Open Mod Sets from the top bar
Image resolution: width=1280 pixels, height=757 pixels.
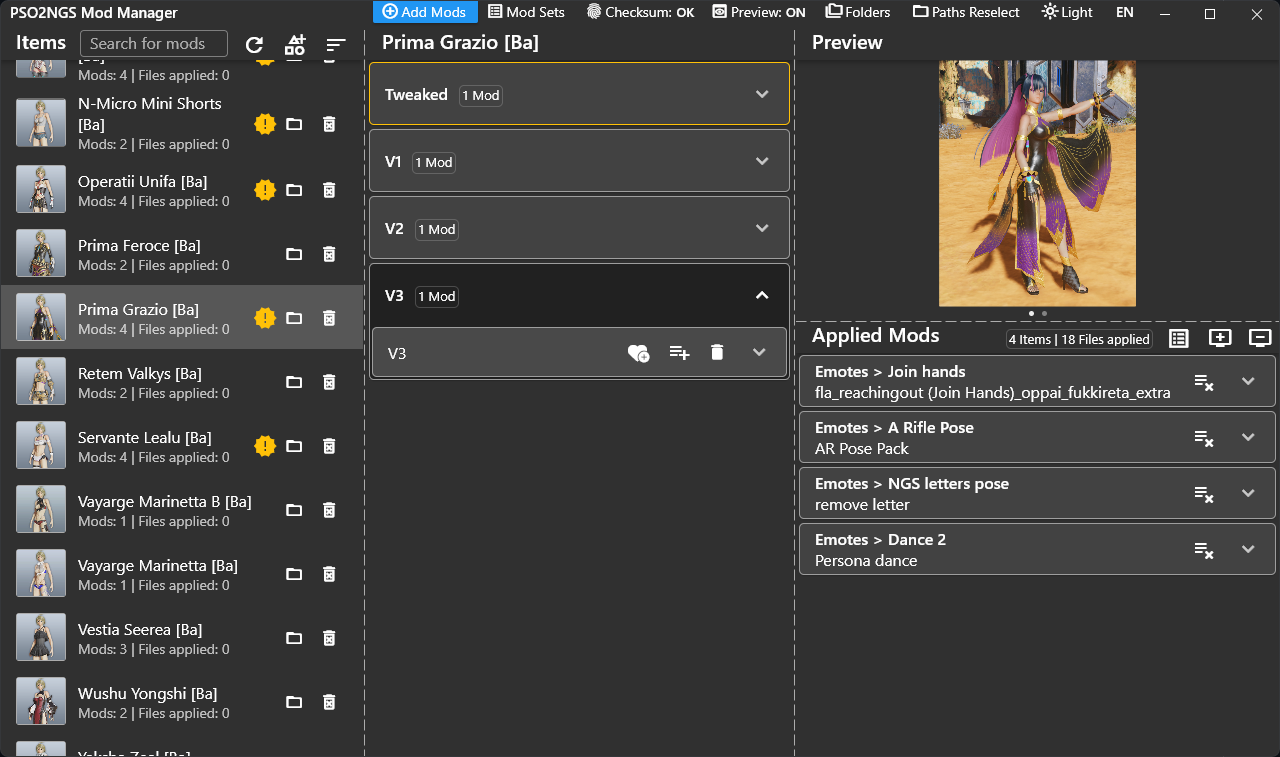coord(526,12)
